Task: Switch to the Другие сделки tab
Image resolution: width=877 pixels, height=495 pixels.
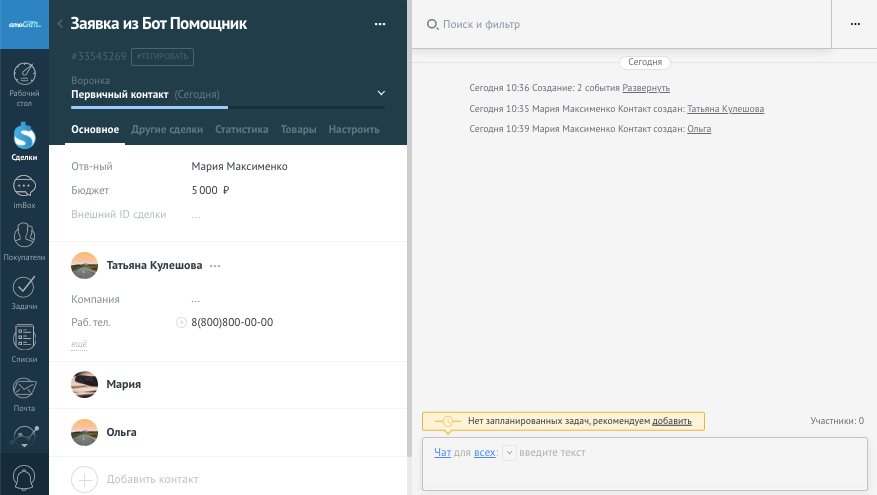Action: (x=167, y=130)
